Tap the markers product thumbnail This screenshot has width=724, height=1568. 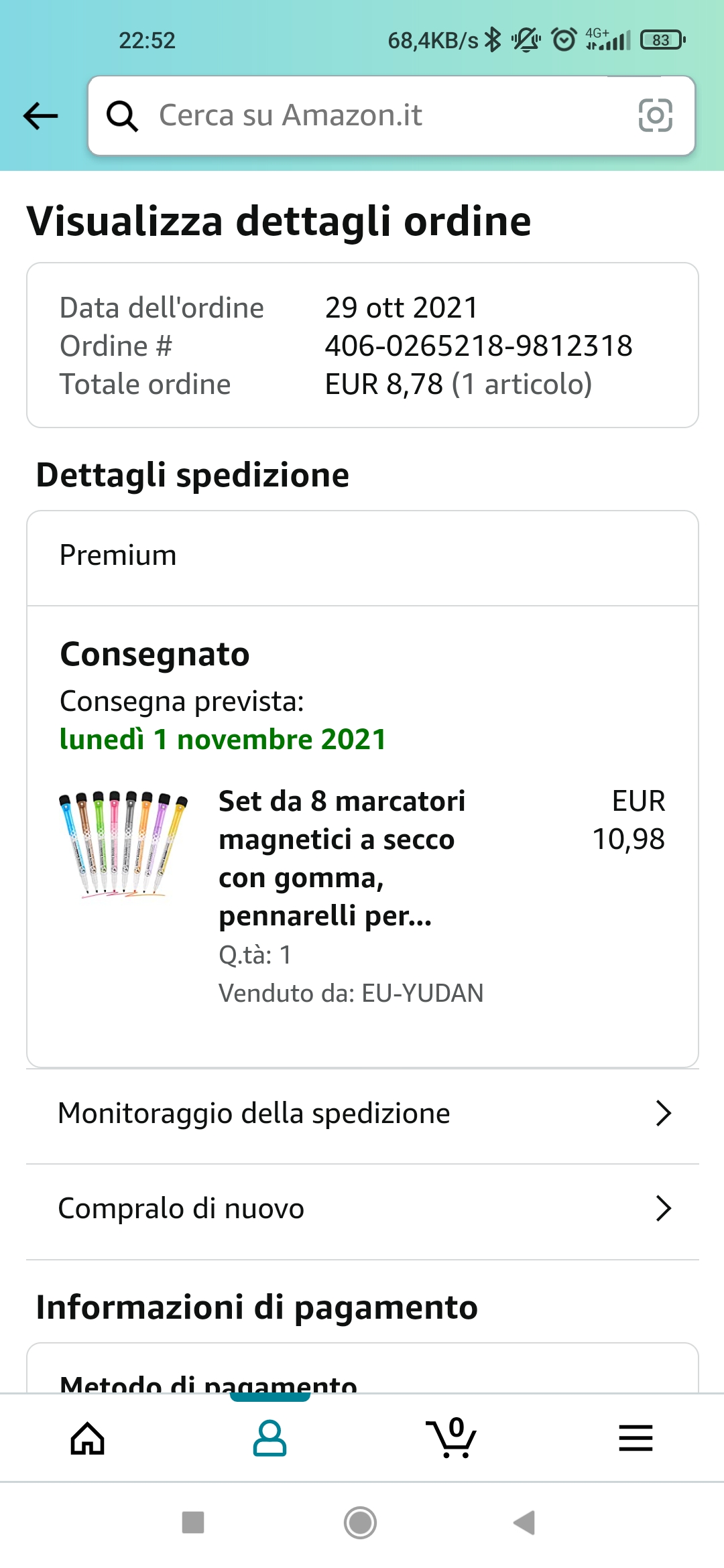[123, 844]
